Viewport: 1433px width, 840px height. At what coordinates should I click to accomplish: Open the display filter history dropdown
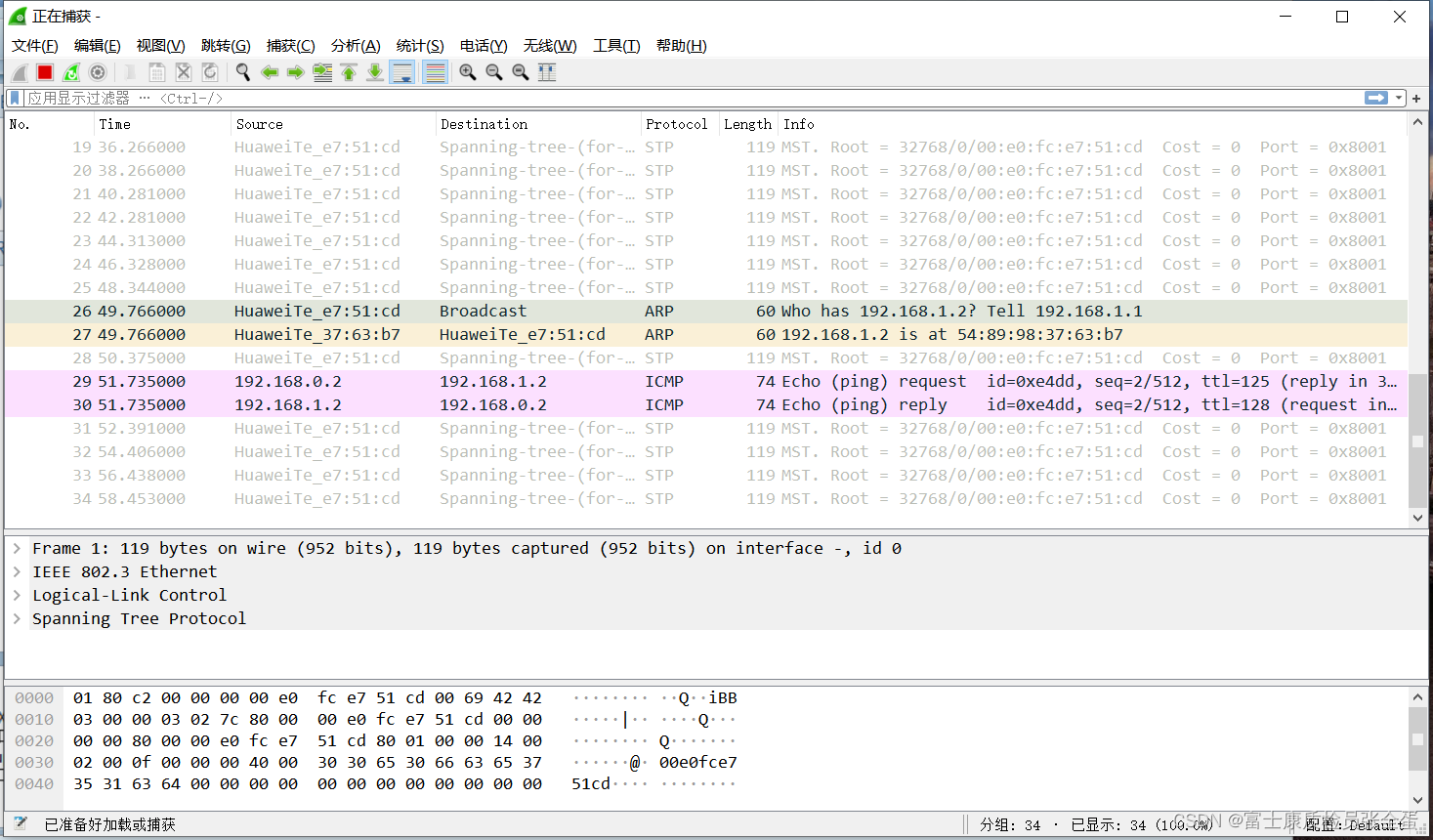click(1399, 98)
